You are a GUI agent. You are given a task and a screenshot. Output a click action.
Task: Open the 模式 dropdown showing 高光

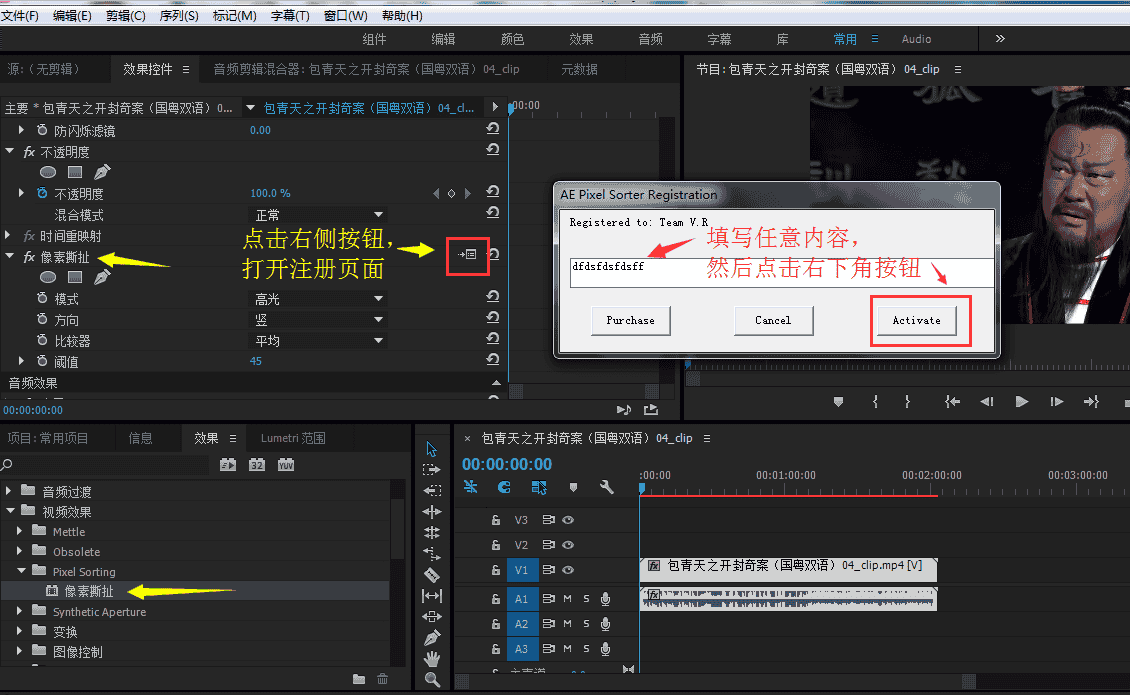pos(318,299)
